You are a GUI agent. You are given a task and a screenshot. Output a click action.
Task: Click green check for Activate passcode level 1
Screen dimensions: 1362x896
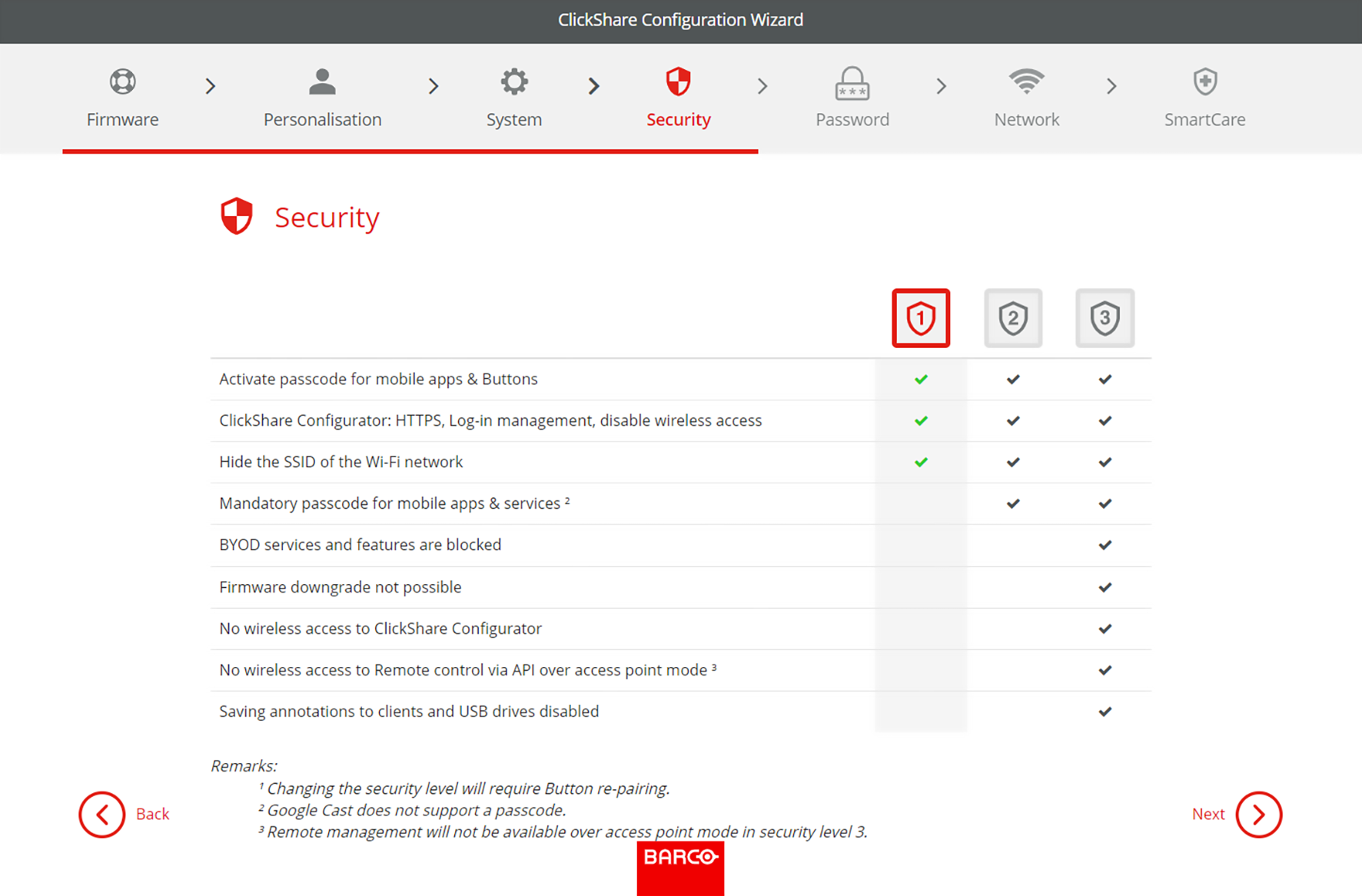(x=921, y=379)
